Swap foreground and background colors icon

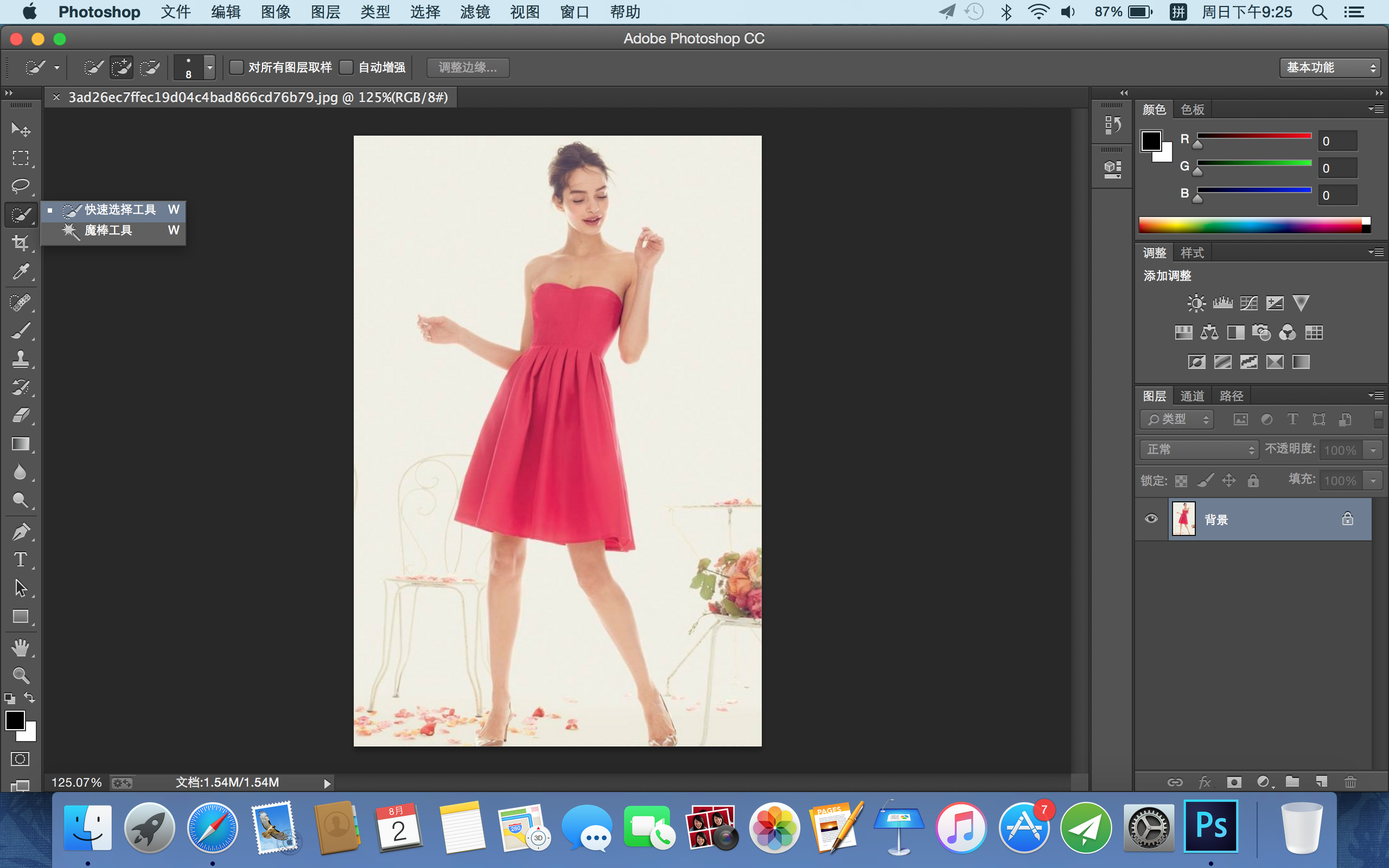[30, 698]
